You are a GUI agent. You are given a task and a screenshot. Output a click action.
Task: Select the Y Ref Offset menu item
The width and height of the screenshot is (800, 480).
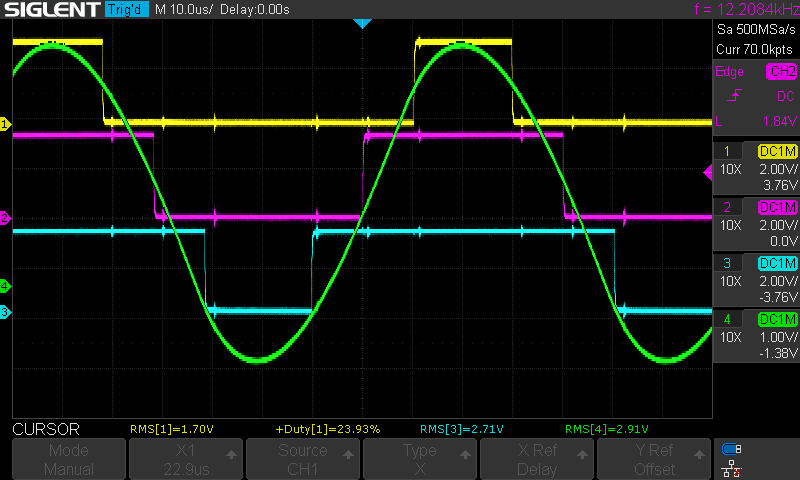click(654, 459)
